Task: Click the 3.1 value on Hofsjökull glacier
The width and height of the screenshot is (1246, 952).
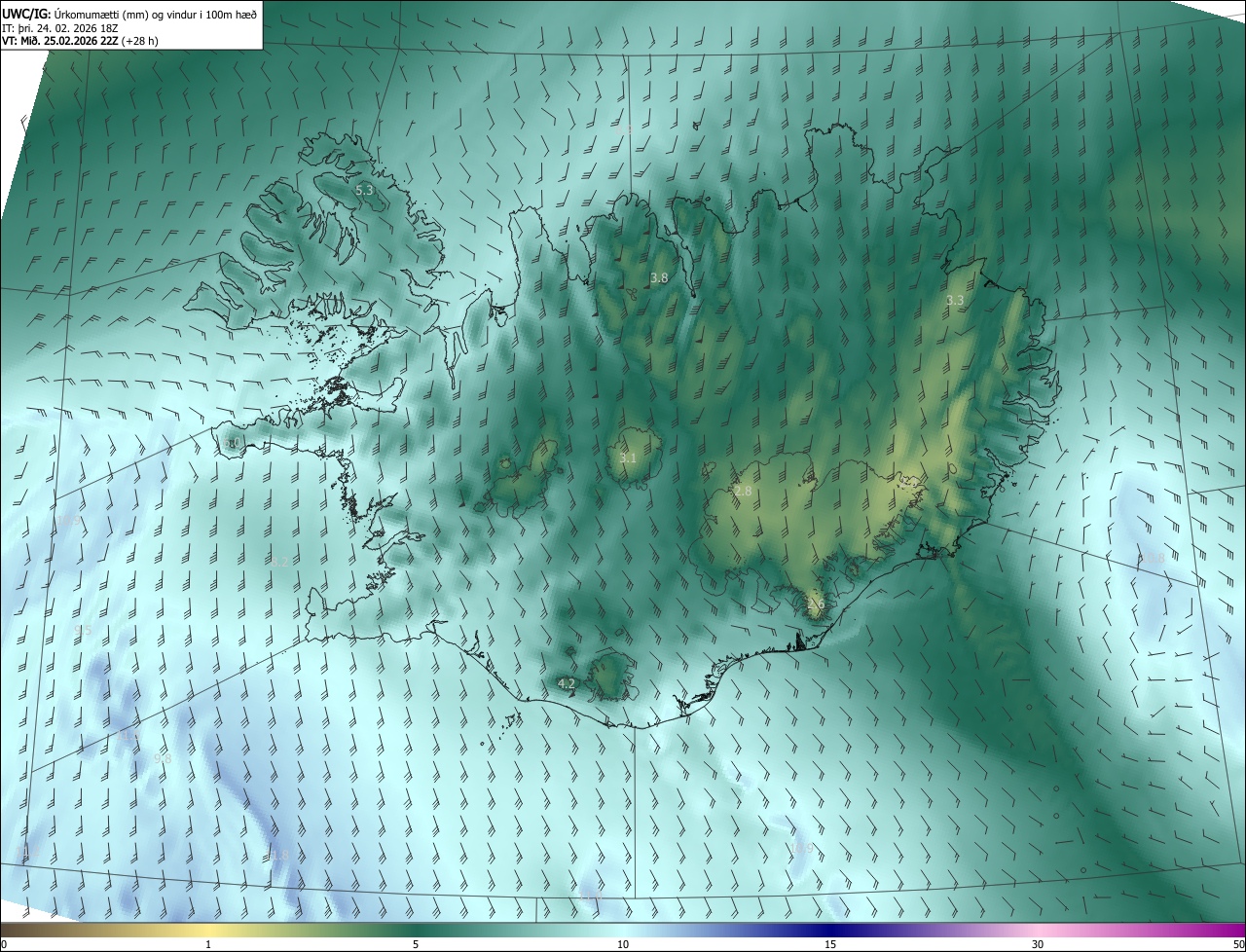Action: tap(628, 458)
